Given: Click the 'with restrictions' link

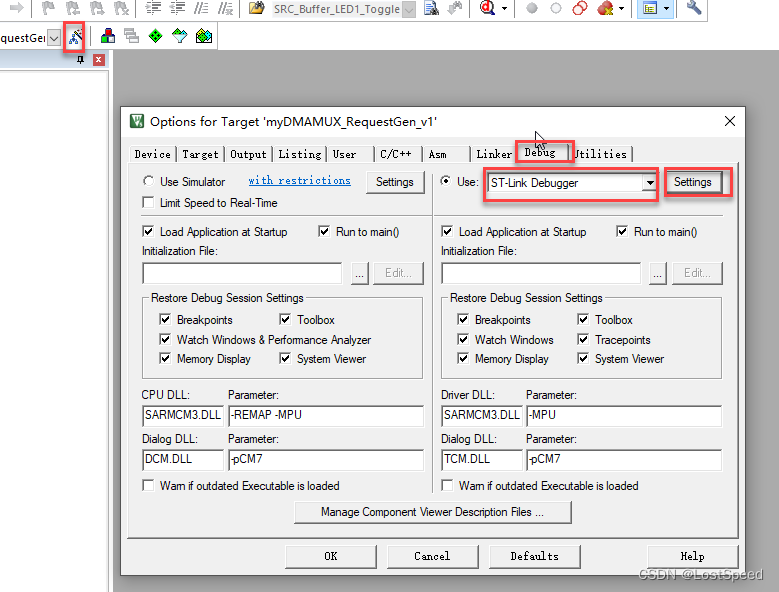Looking at the screenshot, I should pos(300,180).
